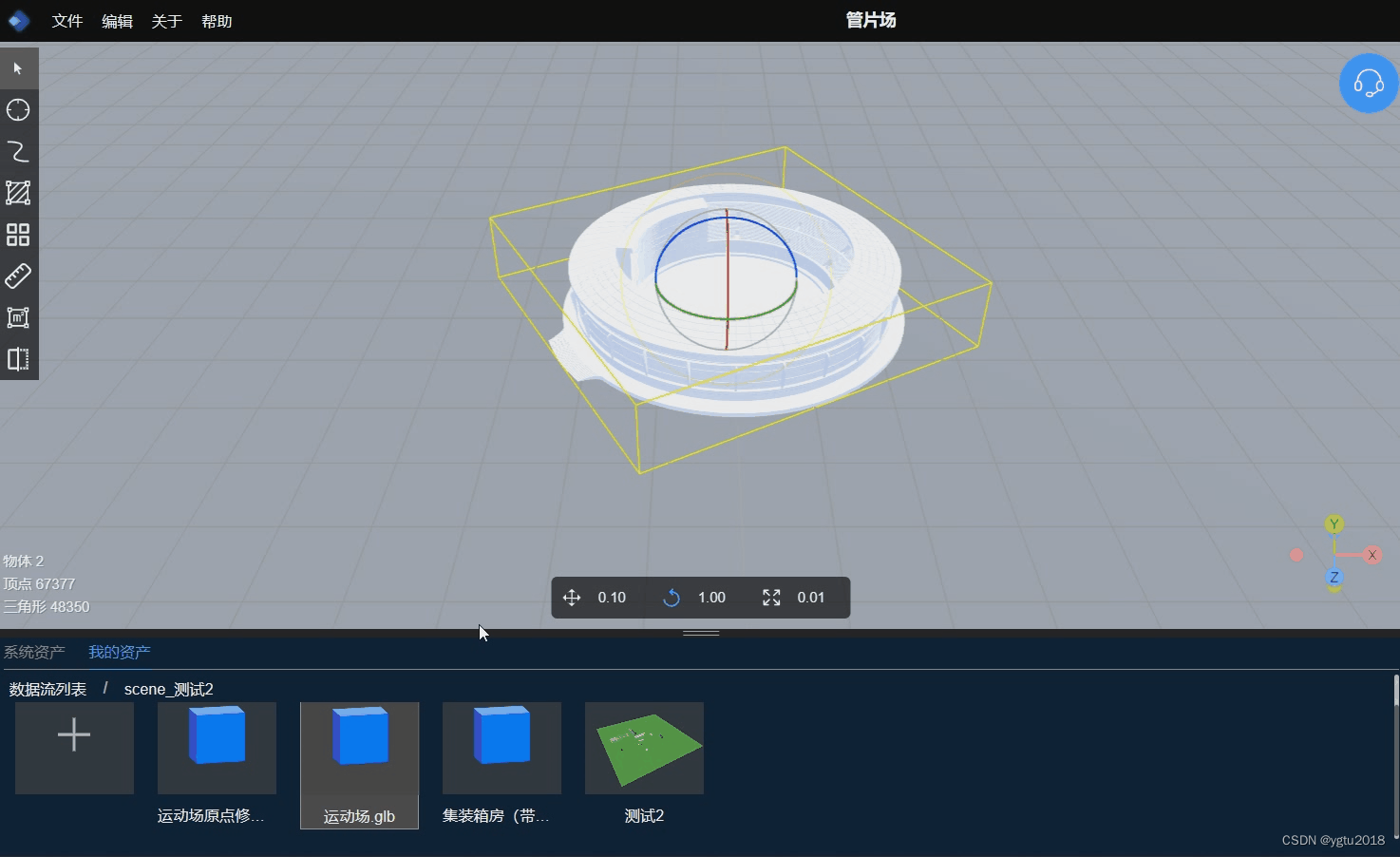
Task: Click the green rotation ring of gizmo
Action: 727,317
